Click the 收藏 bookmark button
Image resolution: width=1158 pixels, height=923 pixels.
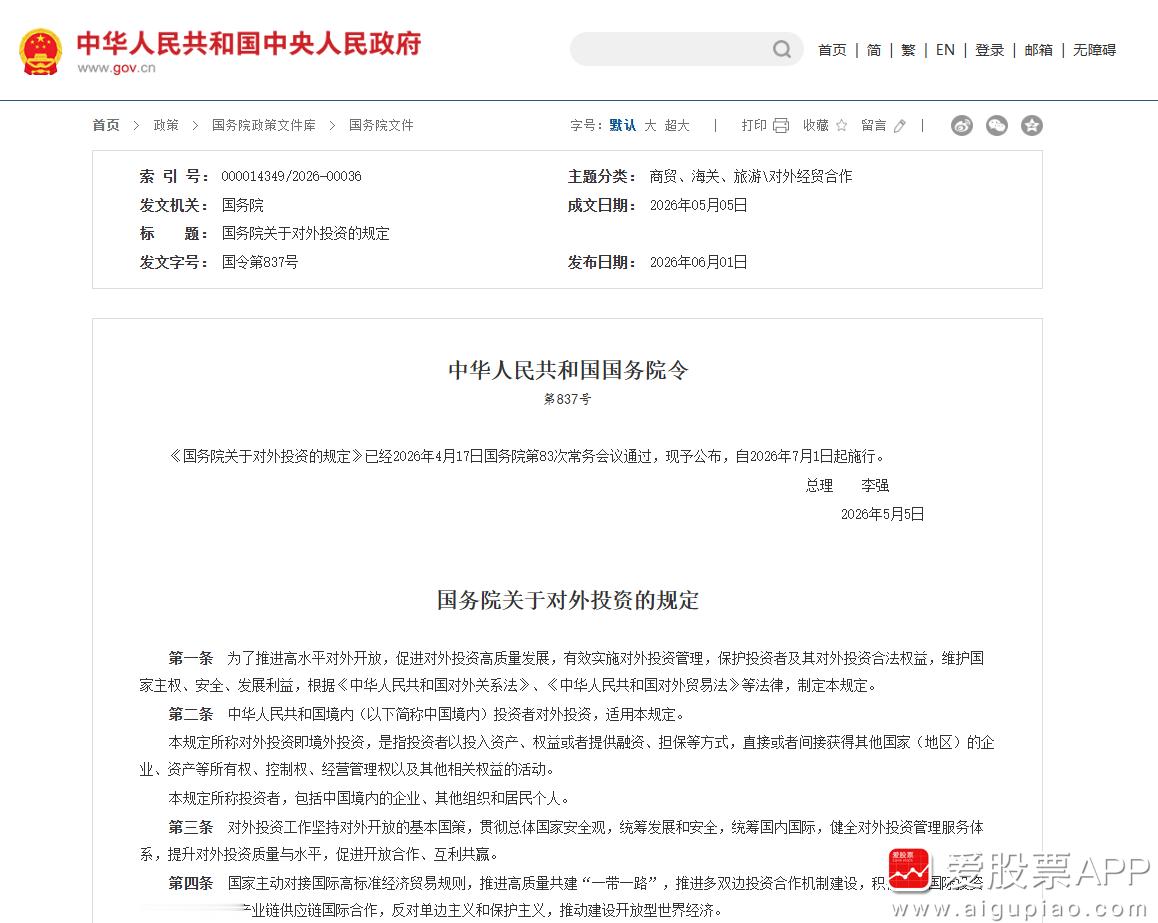tap(816, 125)
